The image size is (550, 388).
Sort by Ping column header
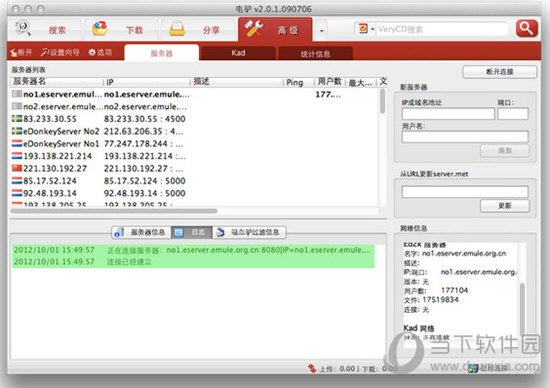click(x=298, y=82)
